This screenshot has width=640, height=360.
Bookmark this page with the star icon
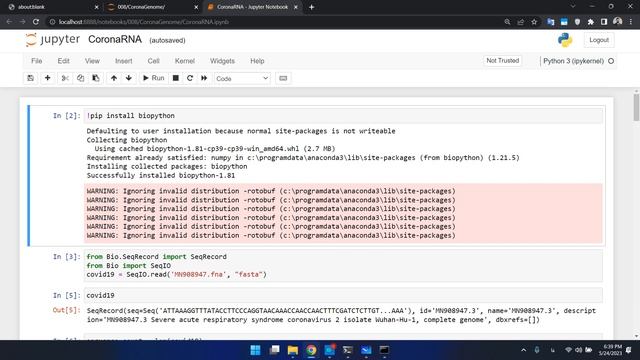pyautogui.click(x=534, y=22)
